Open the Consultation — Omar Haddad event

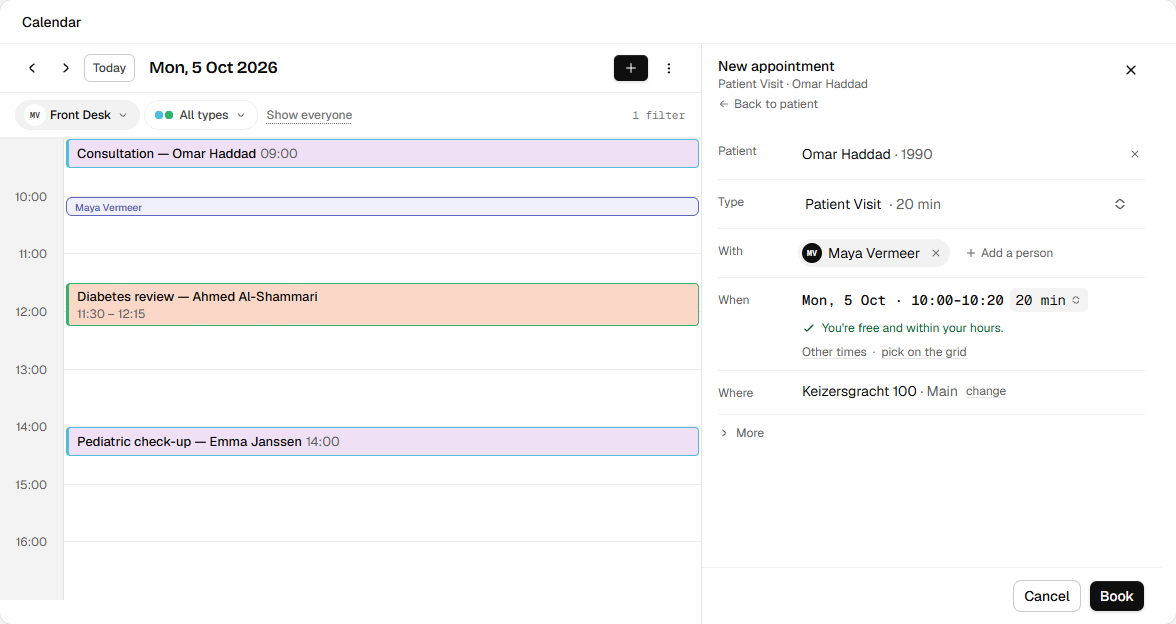(382, 154)
